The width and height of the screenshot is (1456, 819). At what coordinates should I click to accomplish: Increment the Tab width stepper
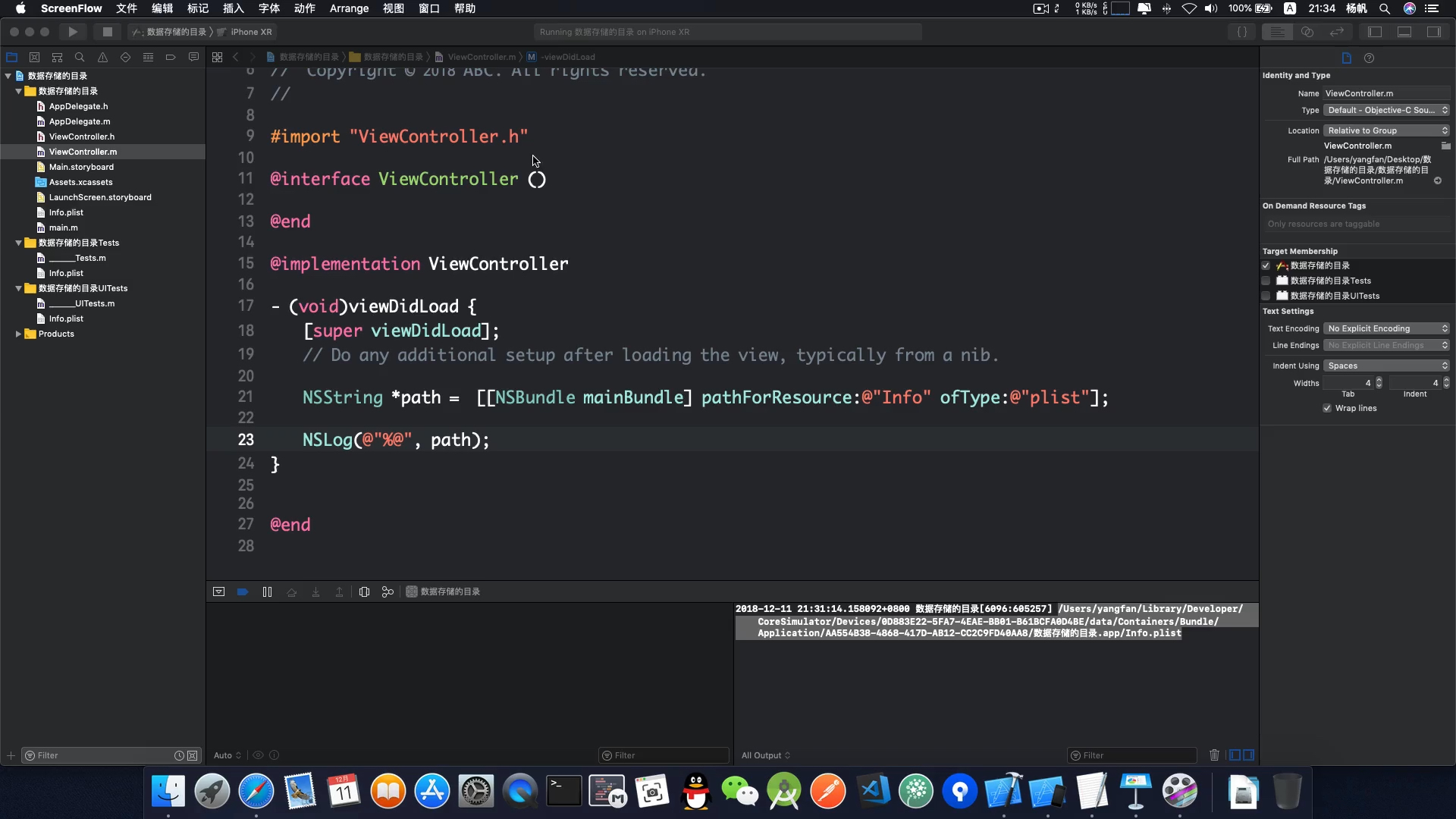[x=1379, y=380]
